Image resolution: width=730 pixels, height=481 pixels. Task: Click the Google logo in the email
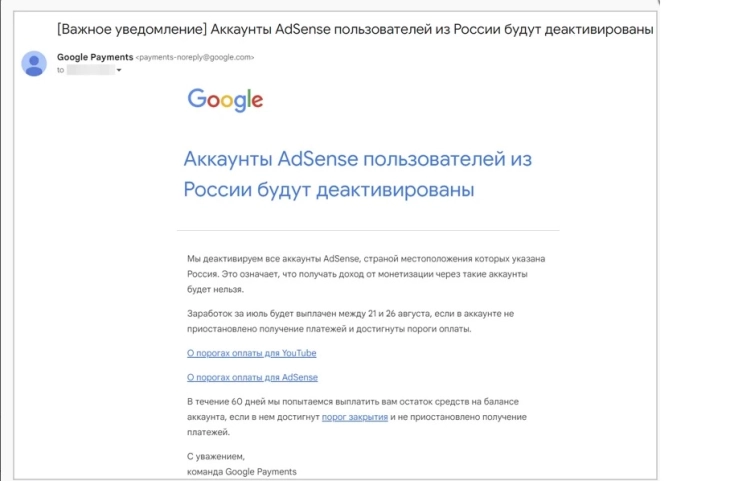tap(225, 100)
